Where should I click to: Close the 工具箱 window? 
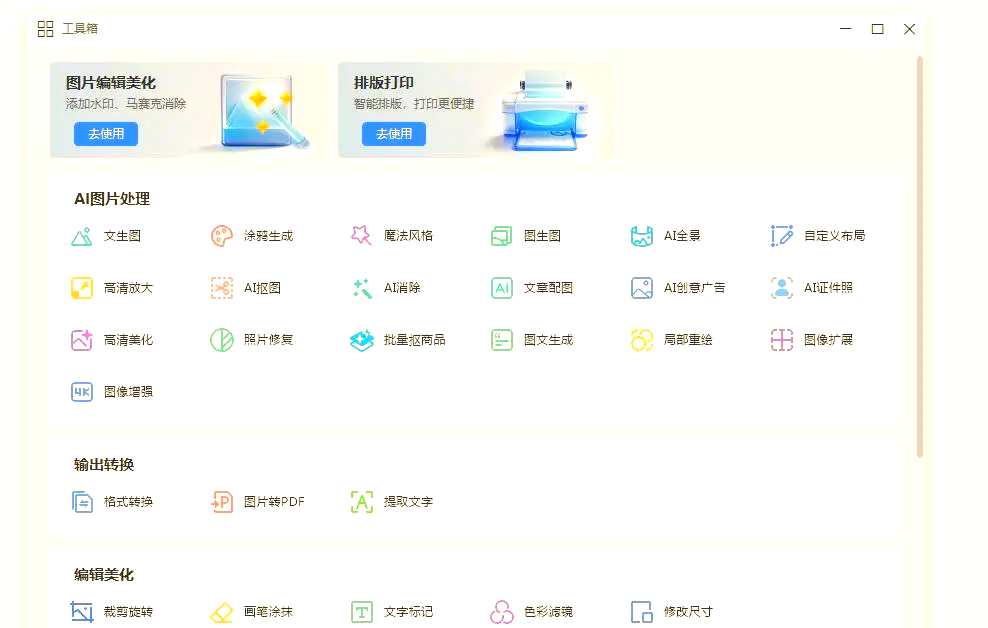click(x=909, y=29)
